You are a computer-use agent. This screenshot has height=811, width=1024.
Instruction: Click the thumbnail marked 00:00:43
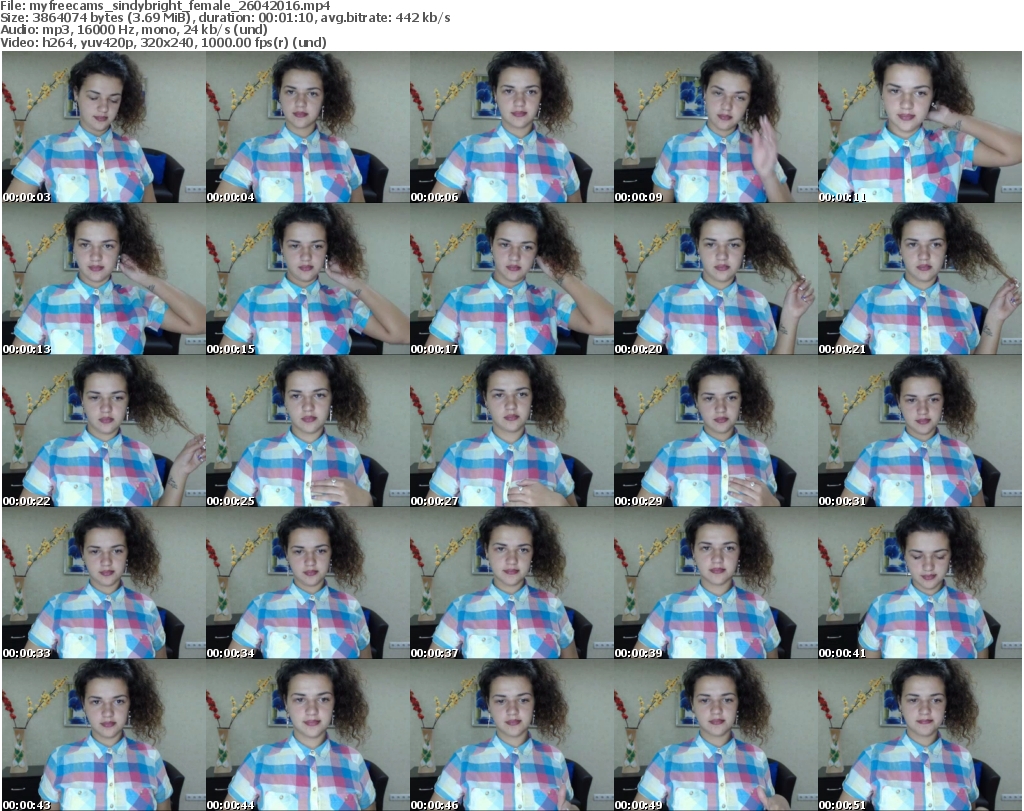[x=104, y=735]
